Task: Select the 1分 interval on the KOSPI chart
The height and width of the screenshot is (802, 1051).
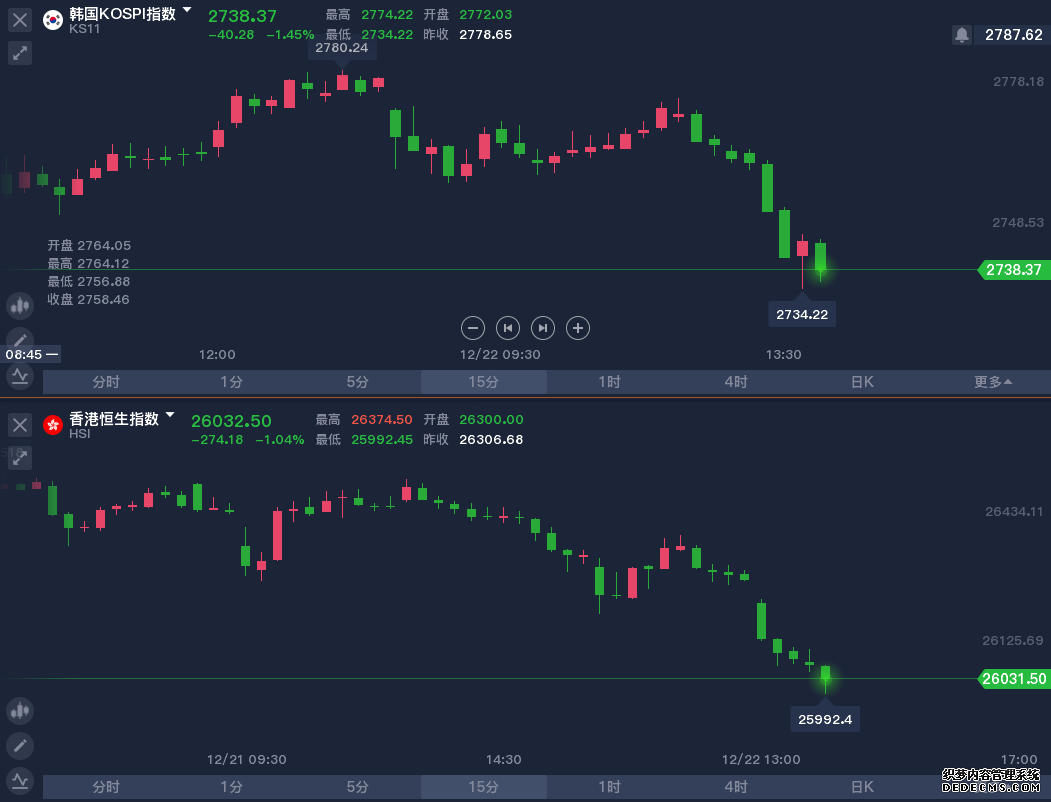Action: click(x=232, y=382)
